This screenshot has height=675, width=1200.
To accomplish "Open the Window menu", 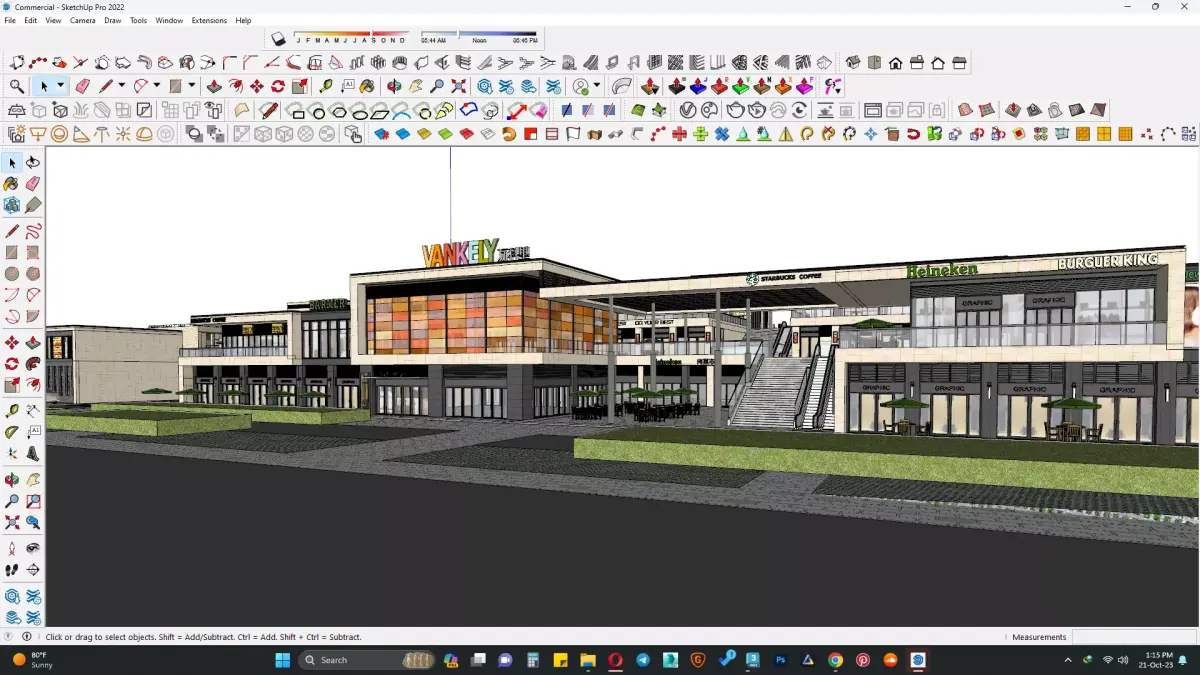I will tap(169, 20).
